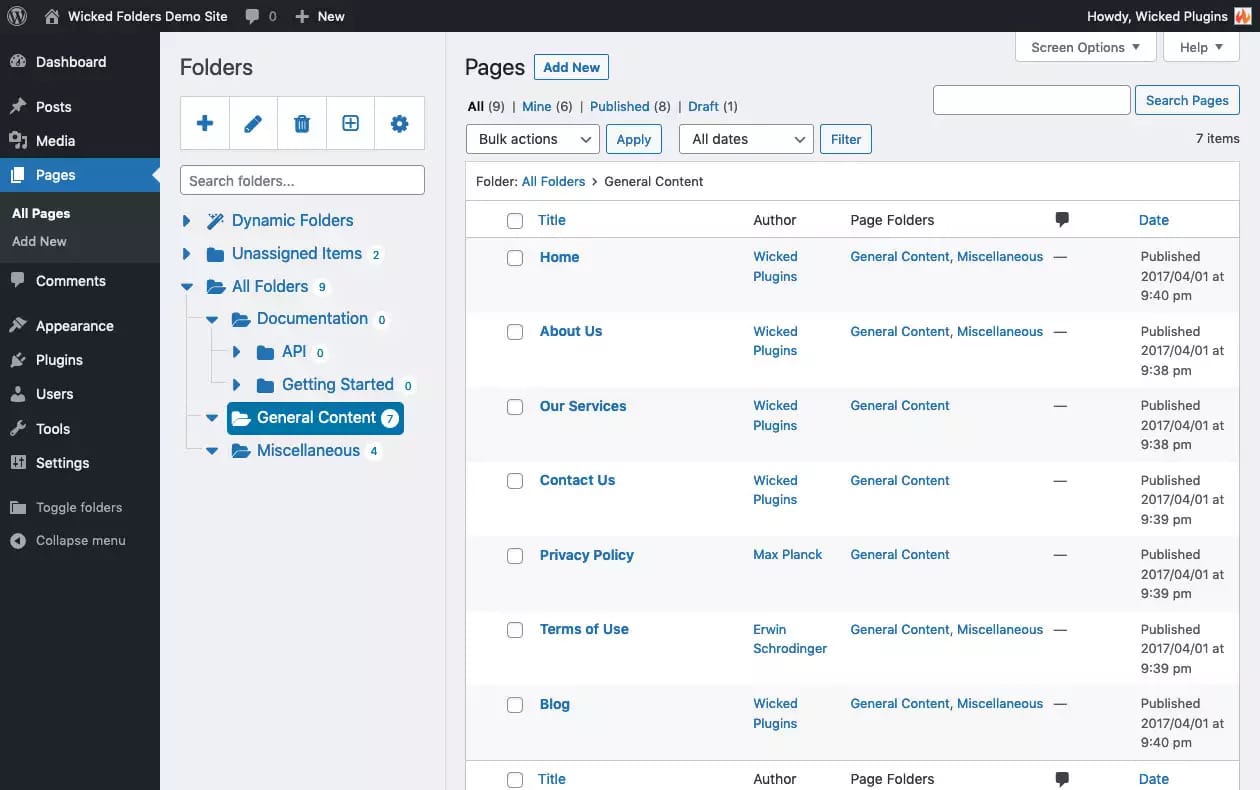This screenshot has width=1260, height=790.
Task: Tick the checkbox beside Contact Us
Action: click(x=515, y=480)
